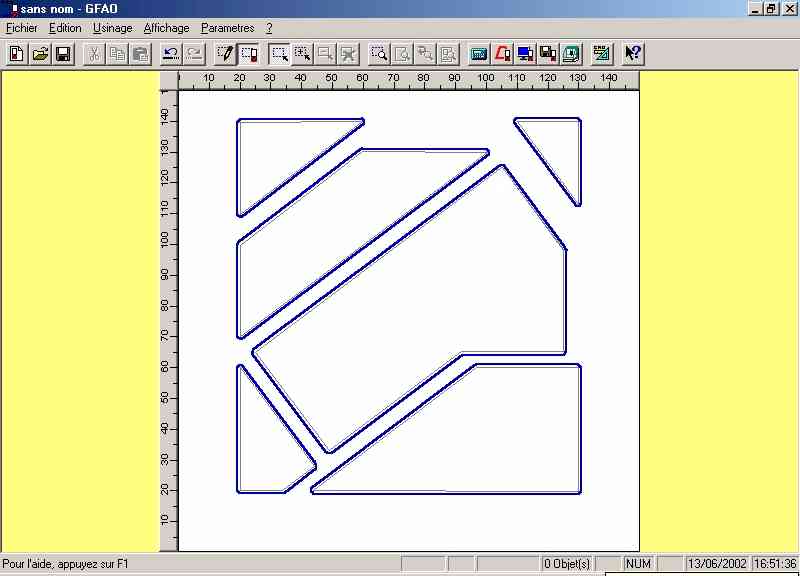Viewport: 800px width, 576px height.
Task: Click the floppy-to-machine transfer icon
Action: coord(548,54)
